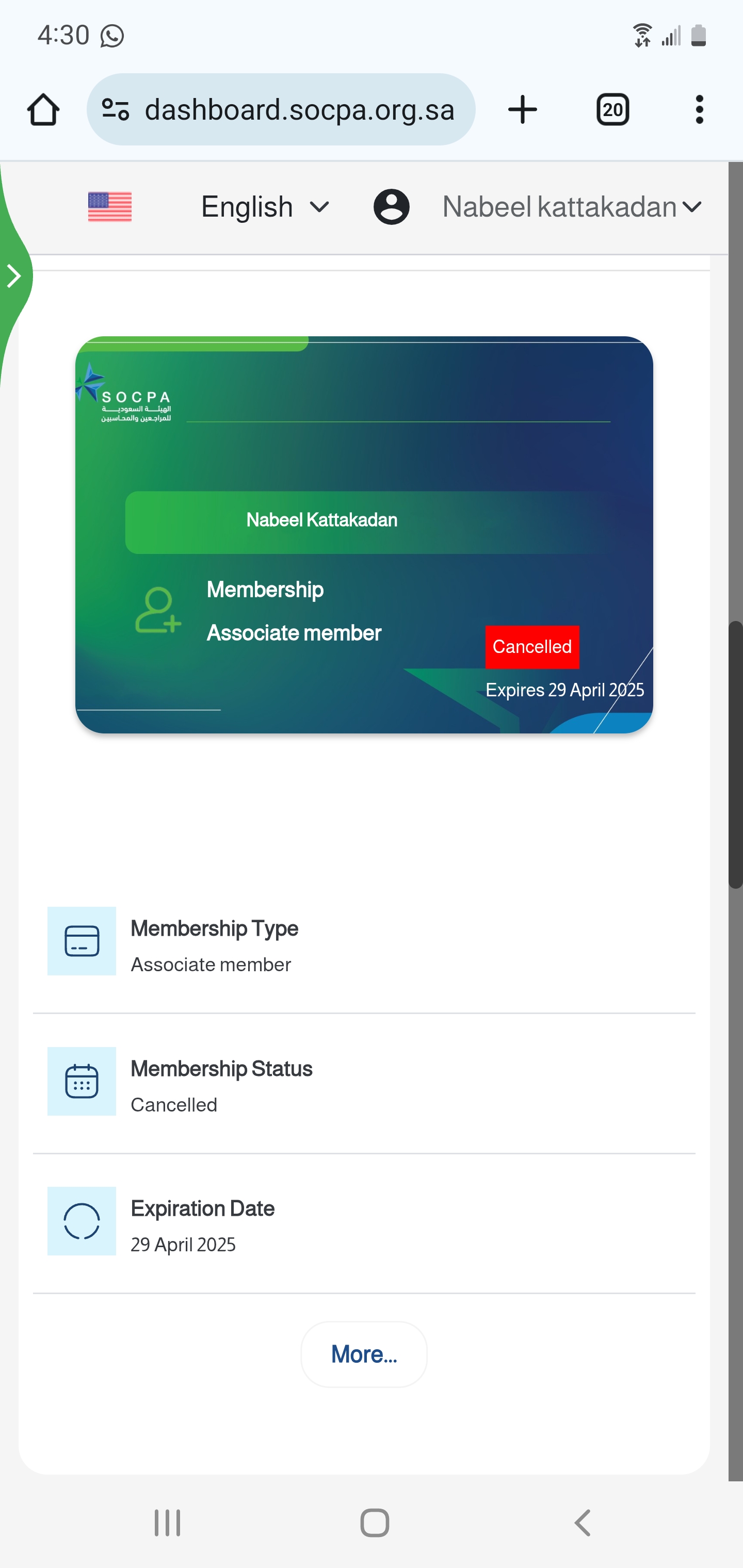
Task: Click the SOCPA logo on membership card
Action: click(x=124, y=393)
